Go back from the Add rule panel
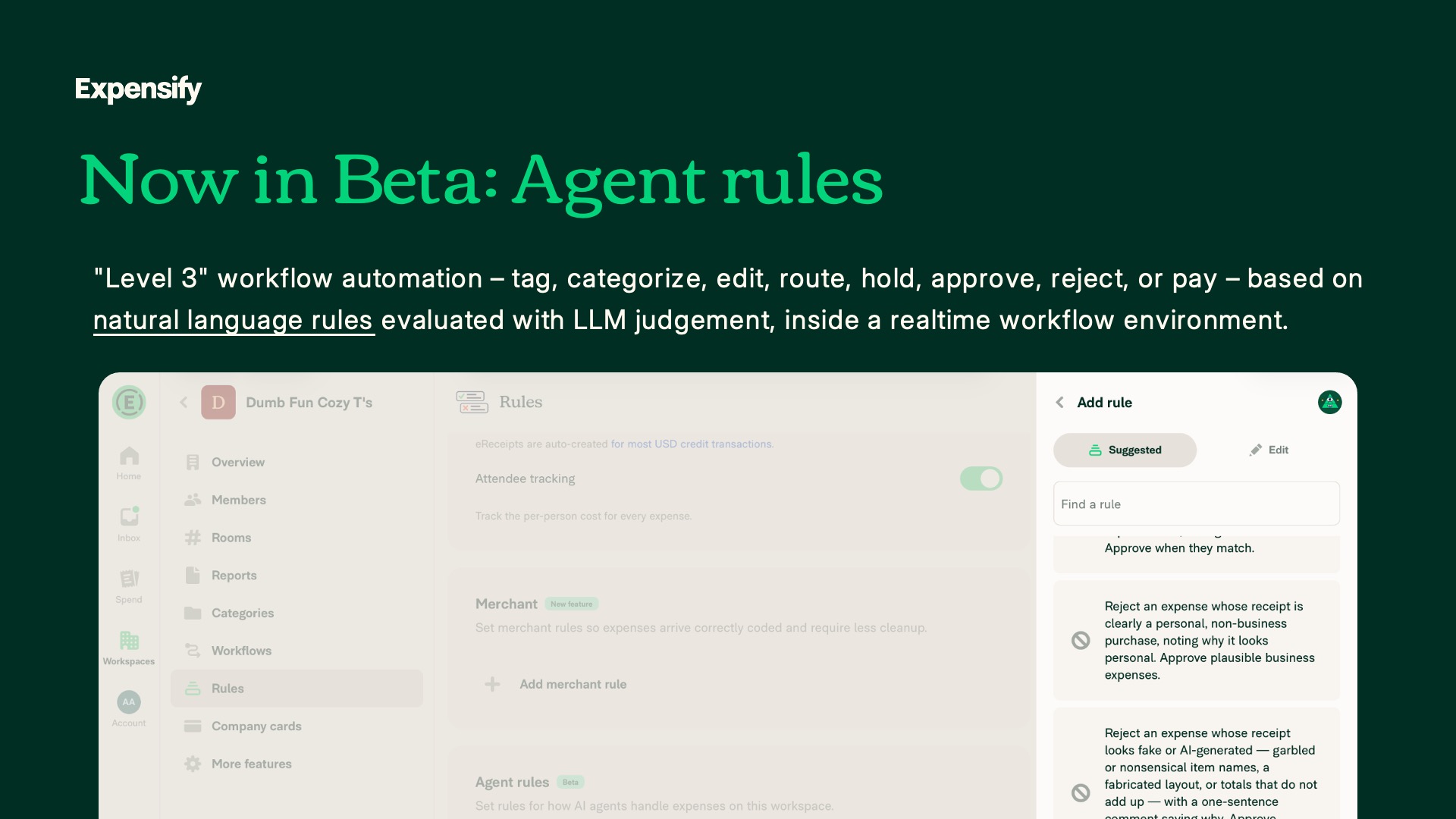 (1060, 403)
